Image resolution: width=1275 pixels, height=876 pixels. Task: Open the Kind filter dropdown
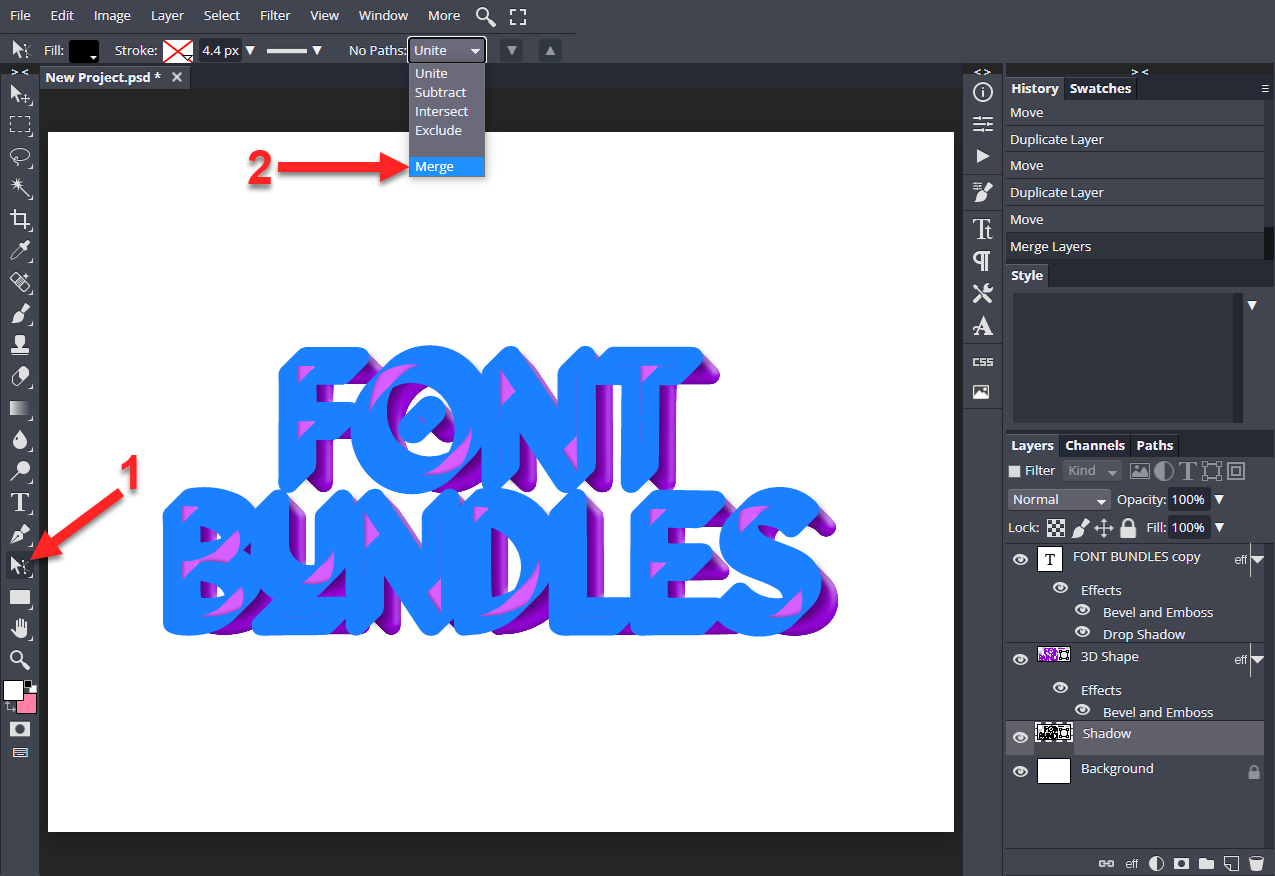[1093, 471]
